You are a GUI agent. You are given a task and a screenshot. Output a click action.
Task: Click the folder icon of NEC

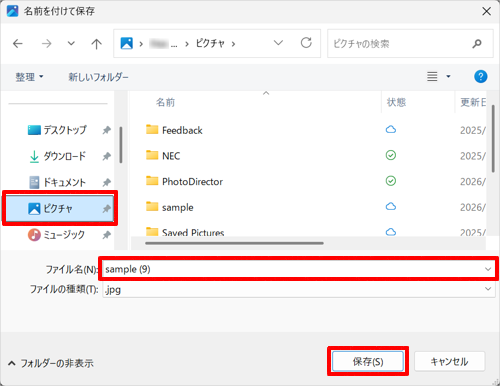(x=152, y=155)
